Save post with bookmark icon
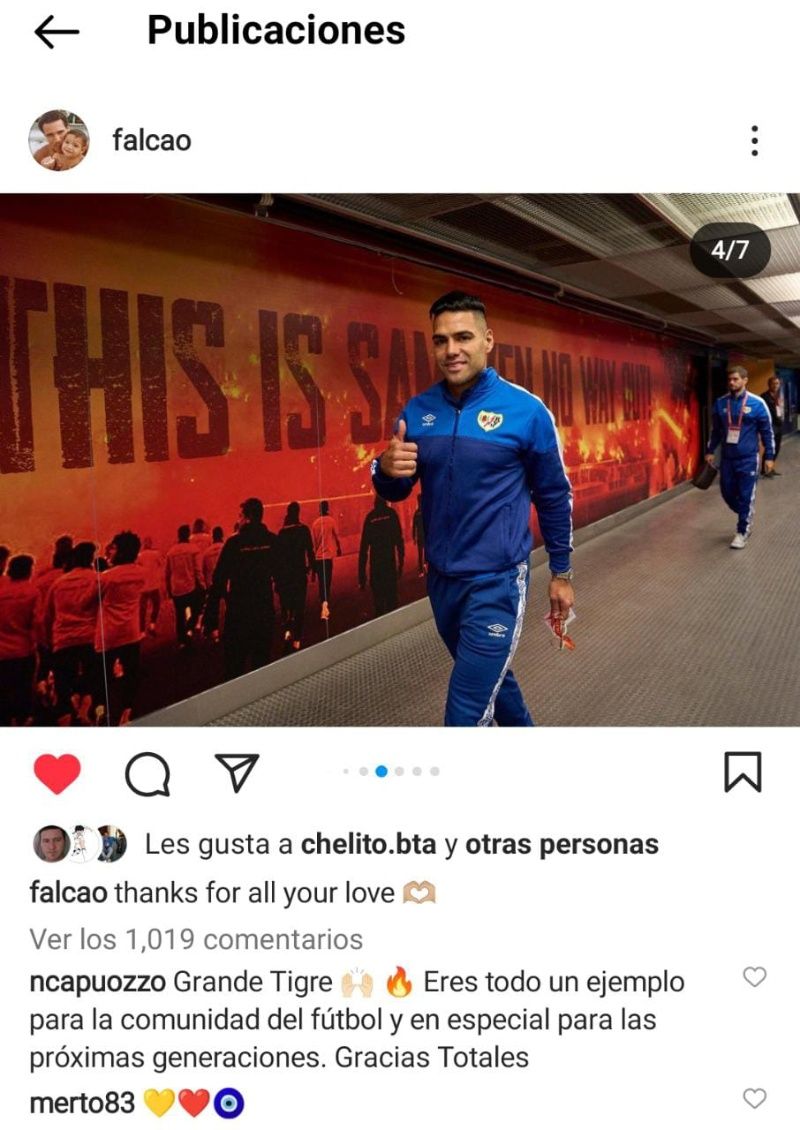The width and height of the screenshot is (800, 1130). pos(742,772)
